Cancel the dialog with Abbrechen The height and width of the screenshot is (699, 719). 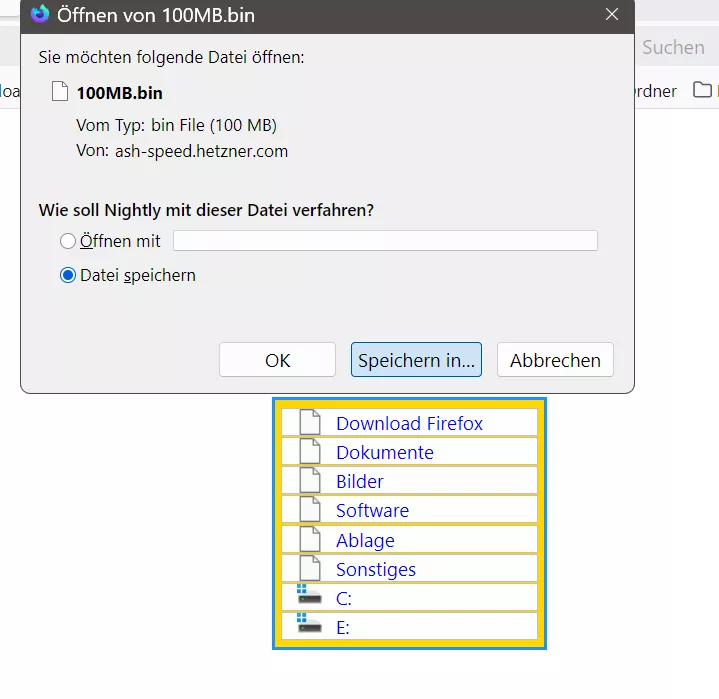[x=555, y=360]
